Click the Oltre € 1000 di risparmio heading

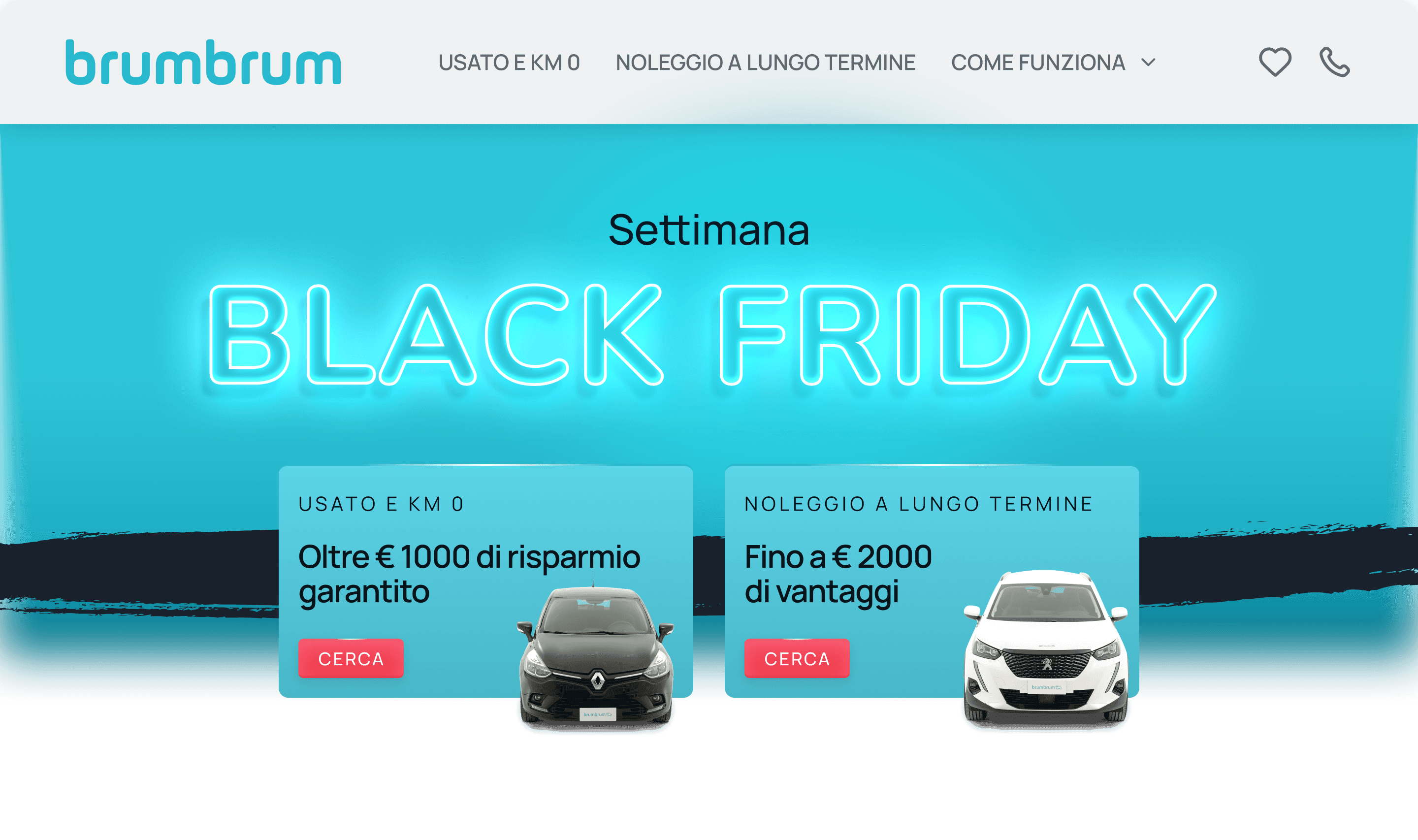tap(469, 574)
